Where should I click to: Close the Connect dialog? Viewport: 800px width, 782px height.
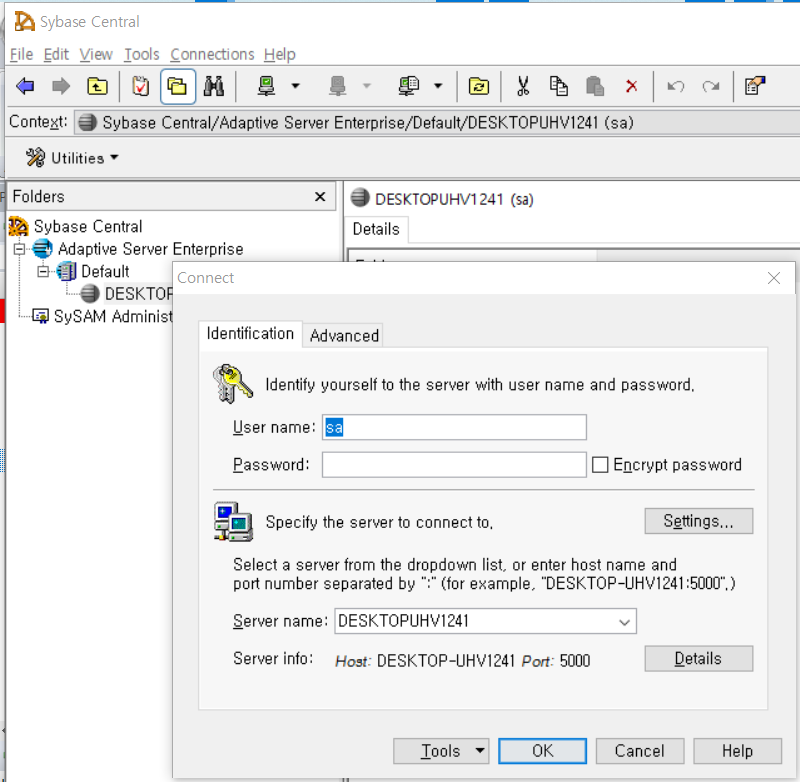[773, 278]
